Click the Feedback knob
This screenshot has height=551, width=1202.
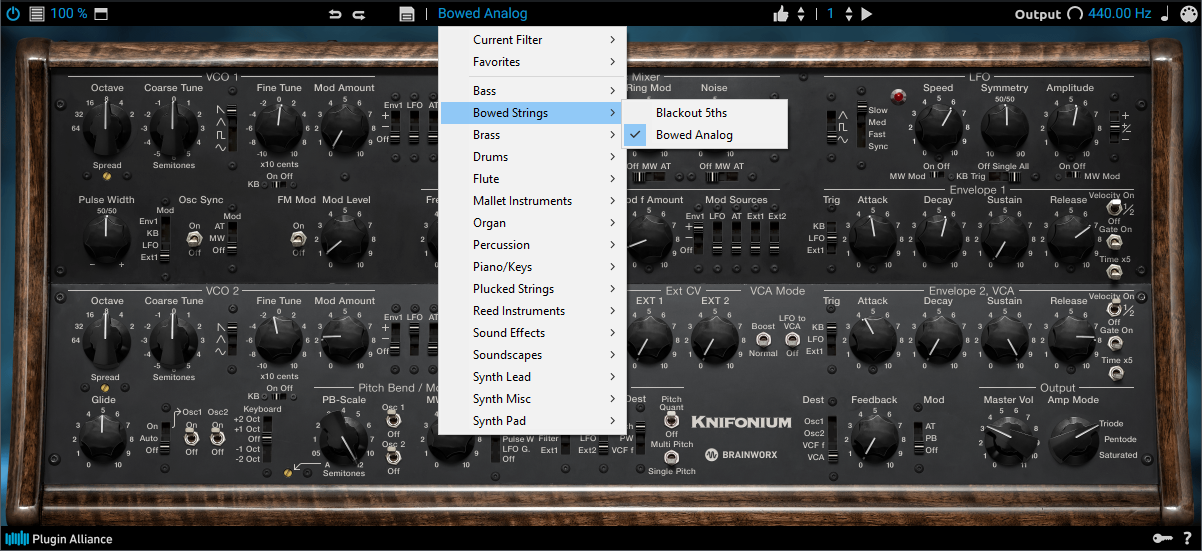tap(874, 436)
